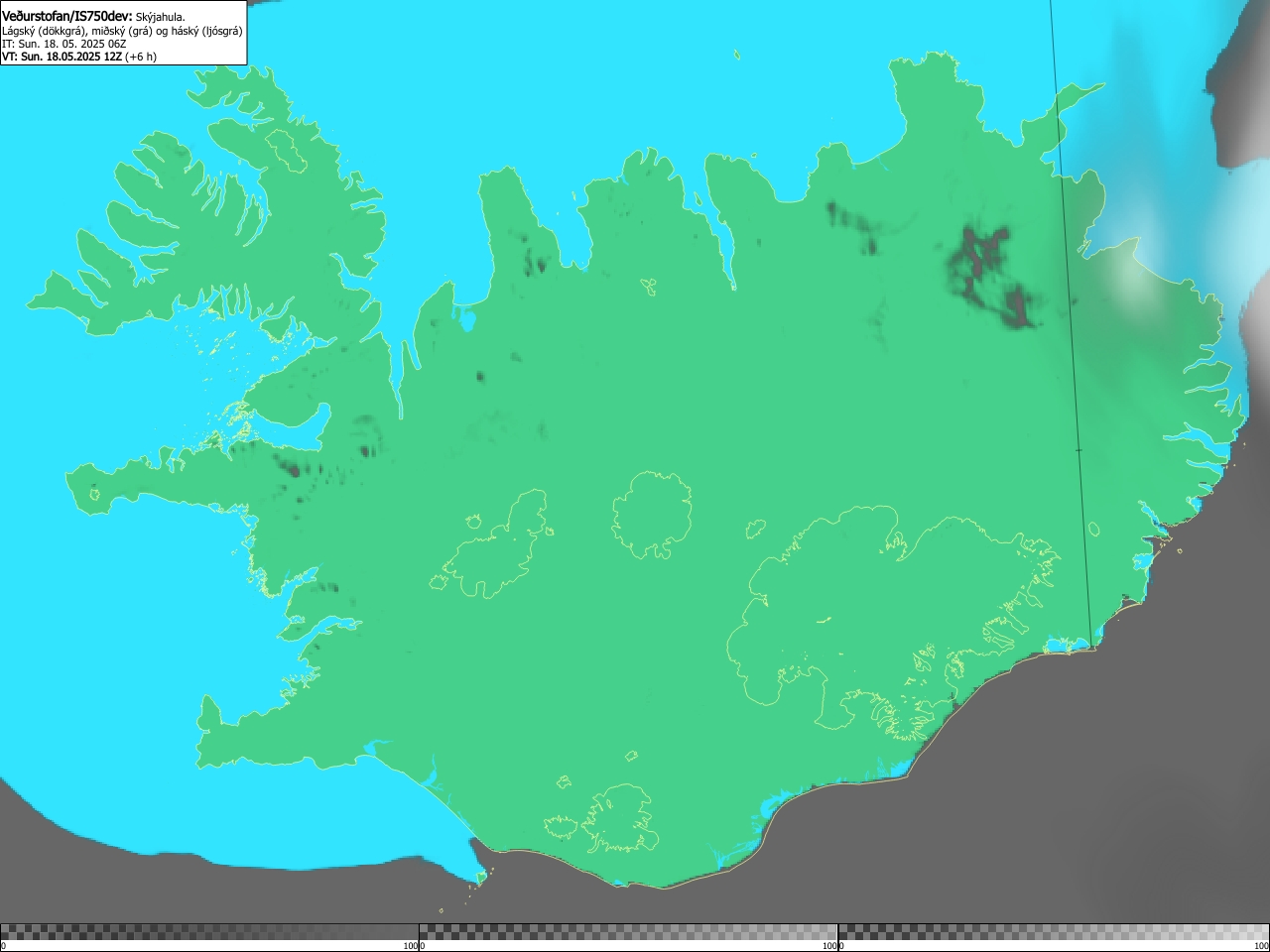Click the (+6 h) forecast offset text
Image resolution: width=1270 pixels, height=952 pixels.
point(140,57)
